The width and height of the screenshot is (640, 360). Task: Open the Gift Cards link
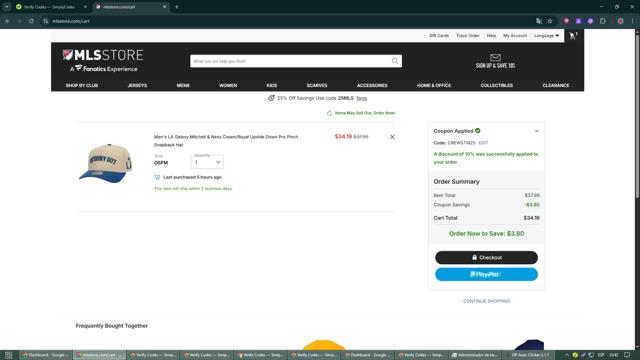coord(439,36)
